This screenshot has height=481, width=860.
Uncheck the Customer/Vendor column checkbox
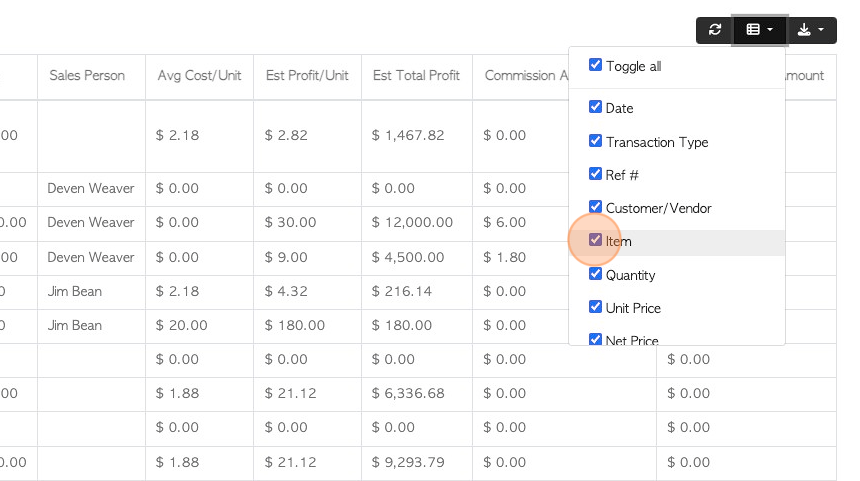point(595,207)
